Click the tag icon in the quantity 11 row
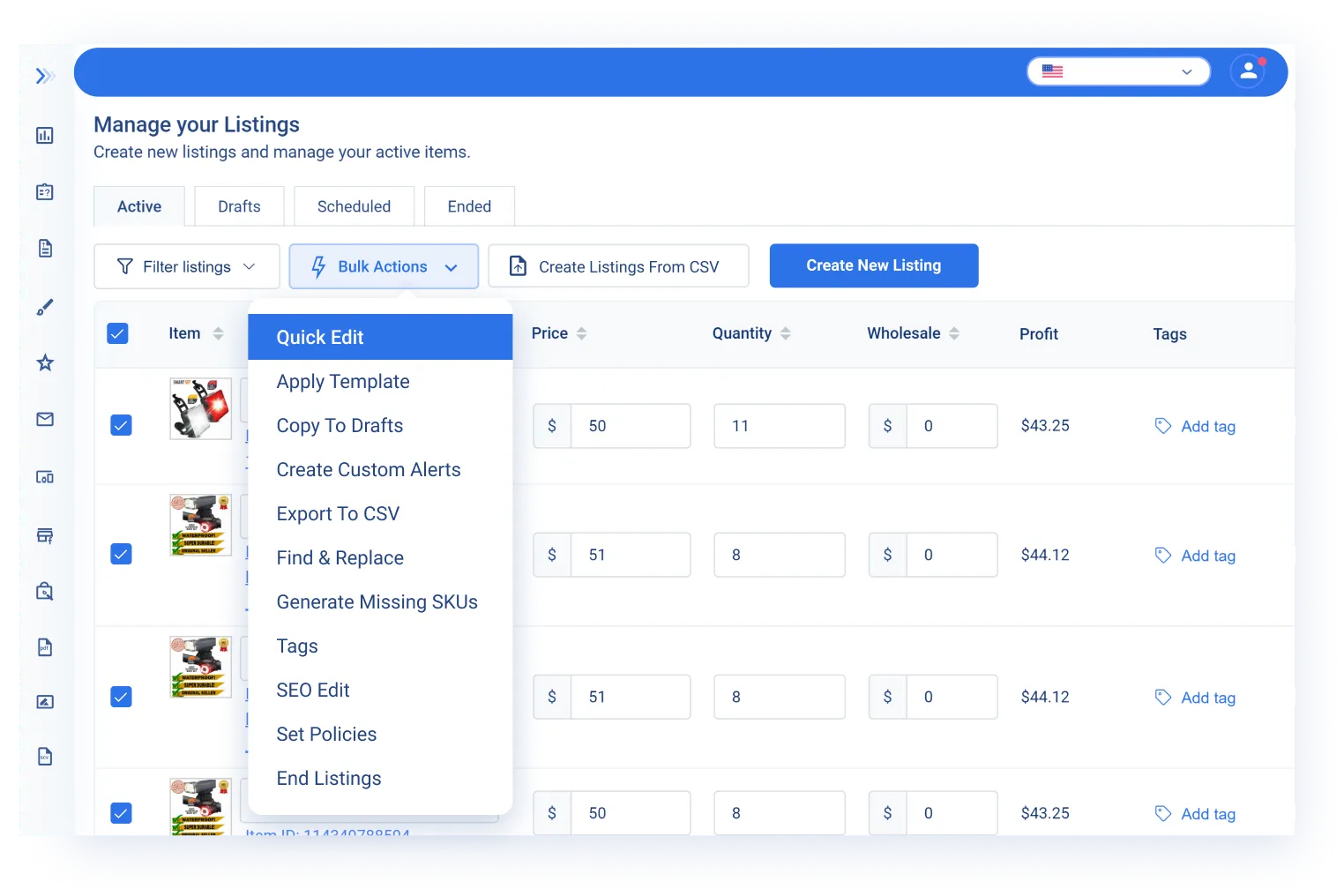 (1163, 426)
